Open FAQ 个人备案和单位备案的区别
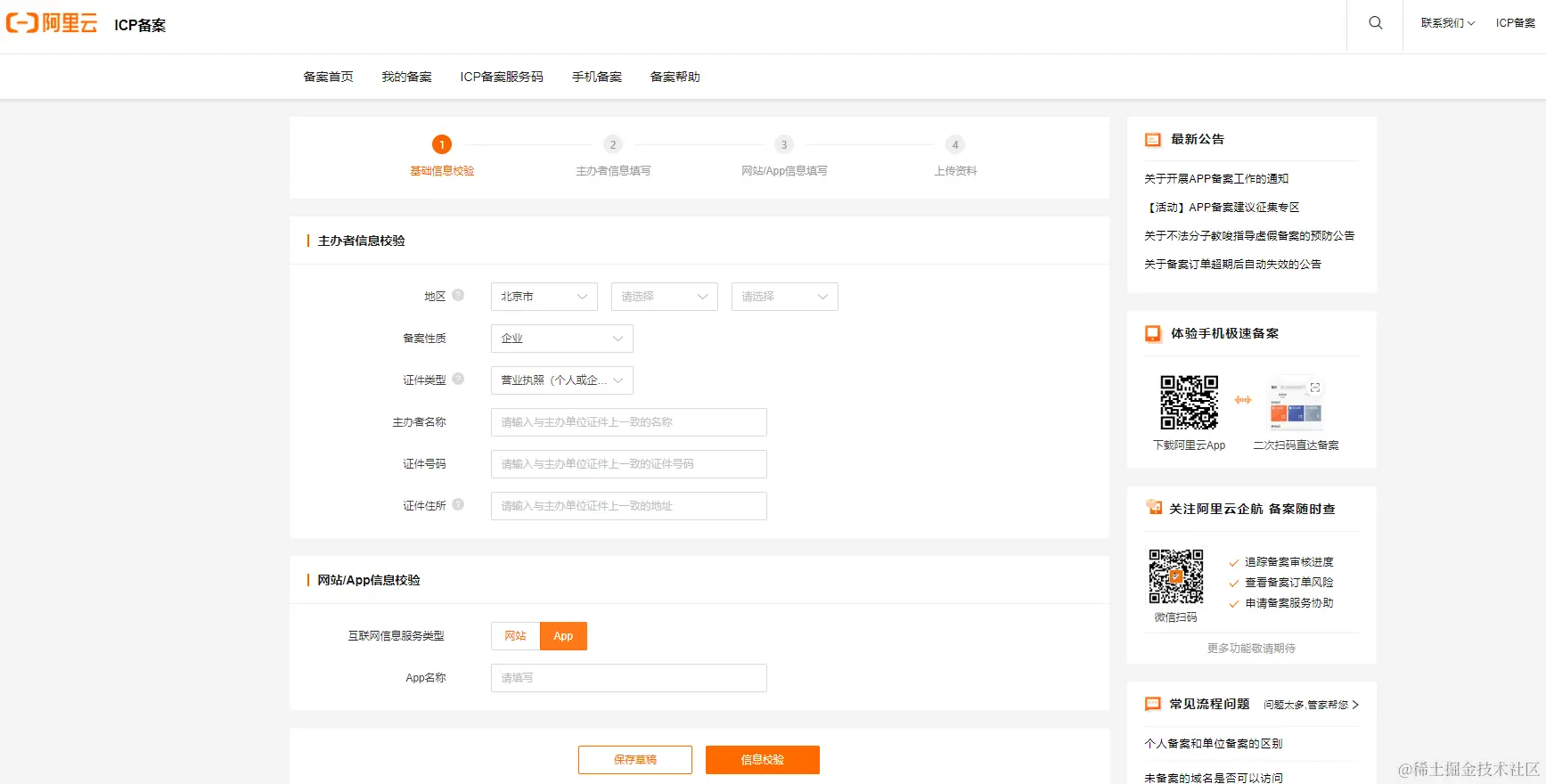This screenshot has width=1546, height=784. [x=1213, y=744]
